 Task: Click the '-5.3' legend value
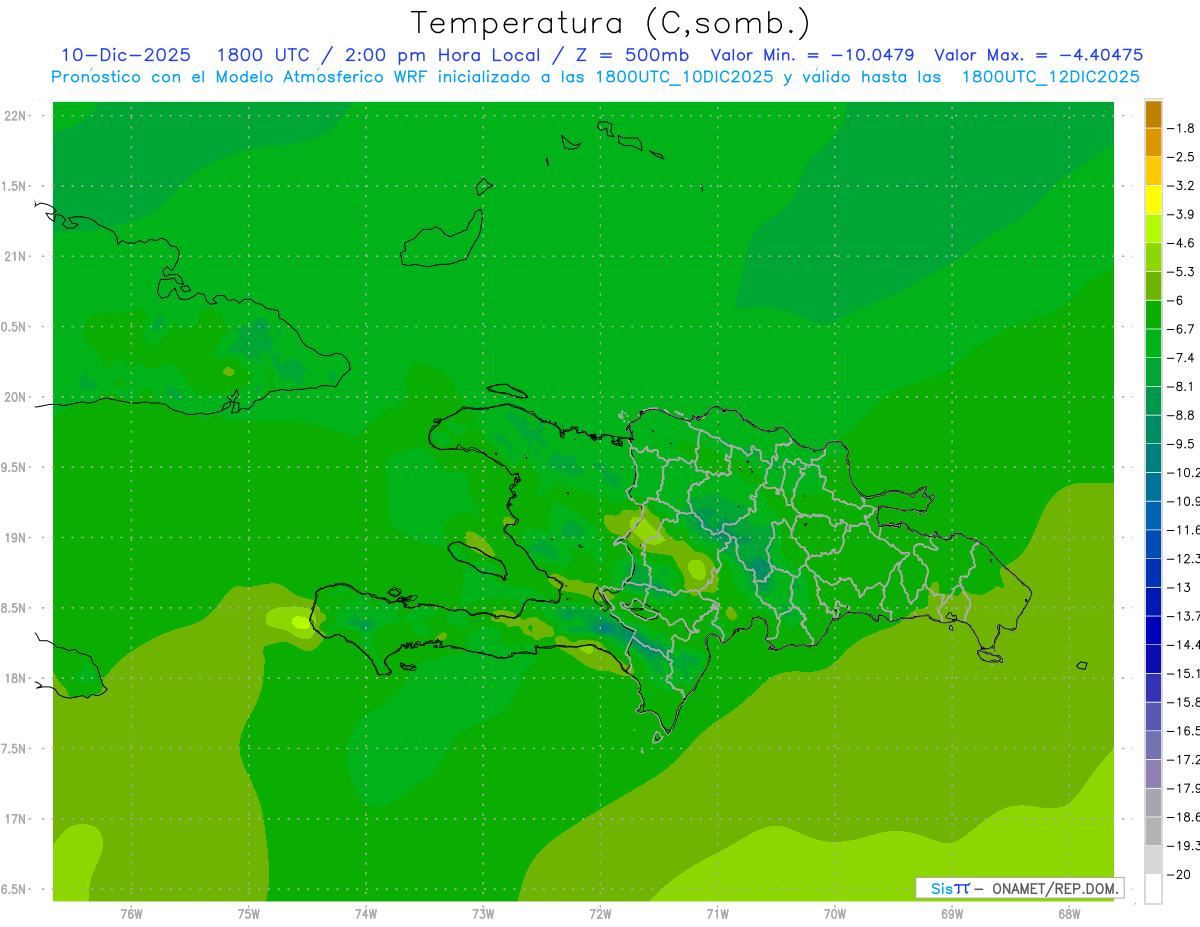tap(1181, 272)
